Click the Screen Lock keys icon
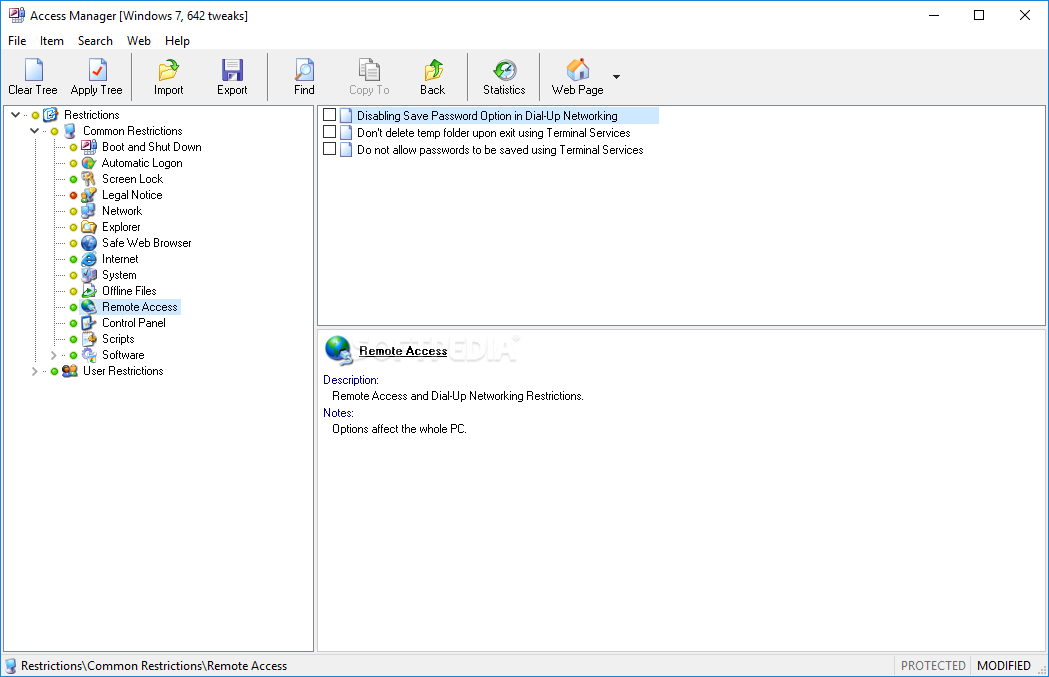Viewport: 1049px width, 677px height. pyautogui.click(x=89, y=179)
